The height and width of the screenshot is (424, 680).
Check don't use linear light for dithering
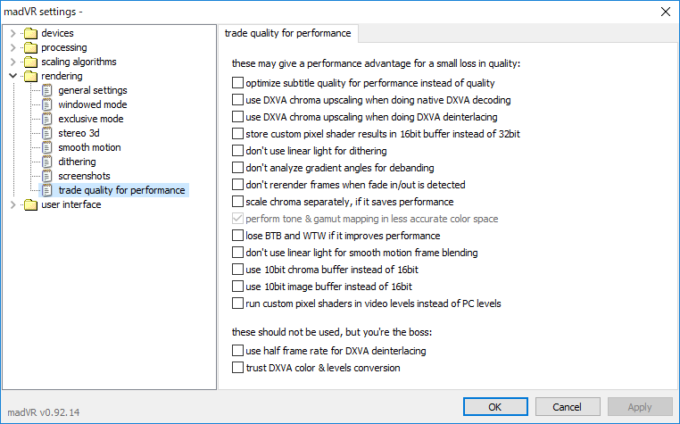(x=237, y=150)
